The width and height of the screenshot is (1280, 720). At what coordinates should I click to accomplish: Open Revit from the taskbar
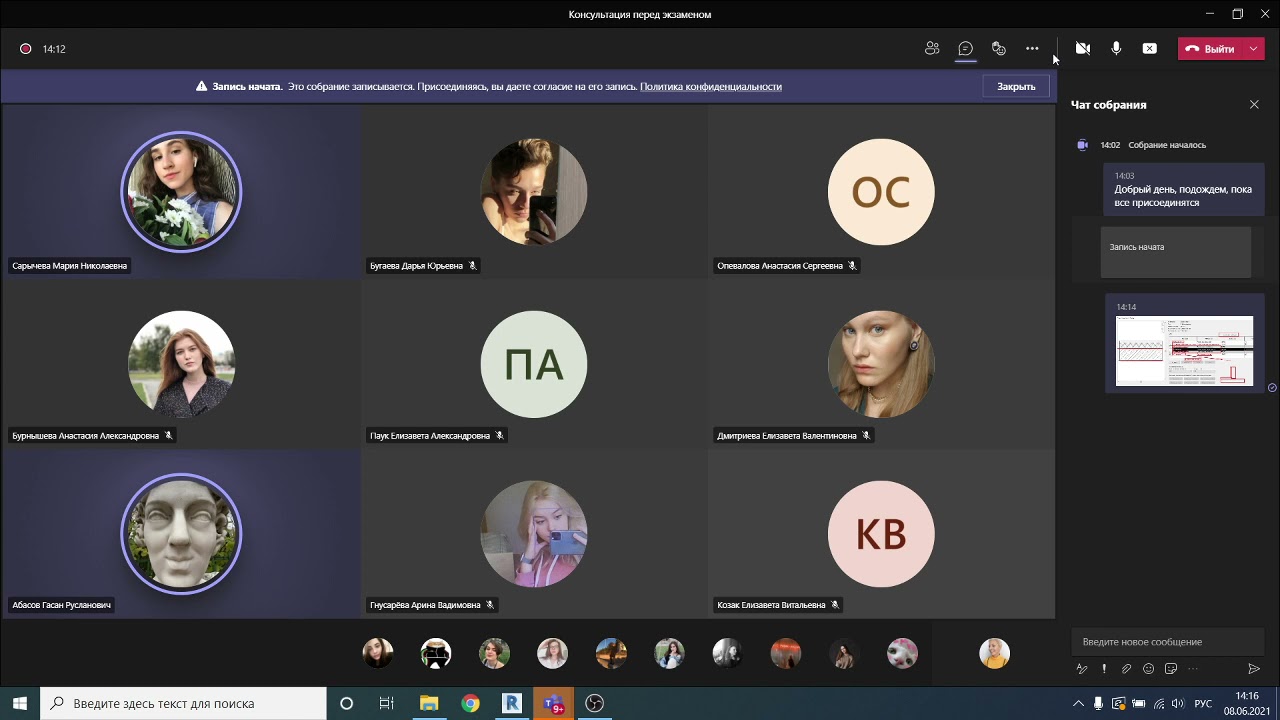[x=511, y=703]
